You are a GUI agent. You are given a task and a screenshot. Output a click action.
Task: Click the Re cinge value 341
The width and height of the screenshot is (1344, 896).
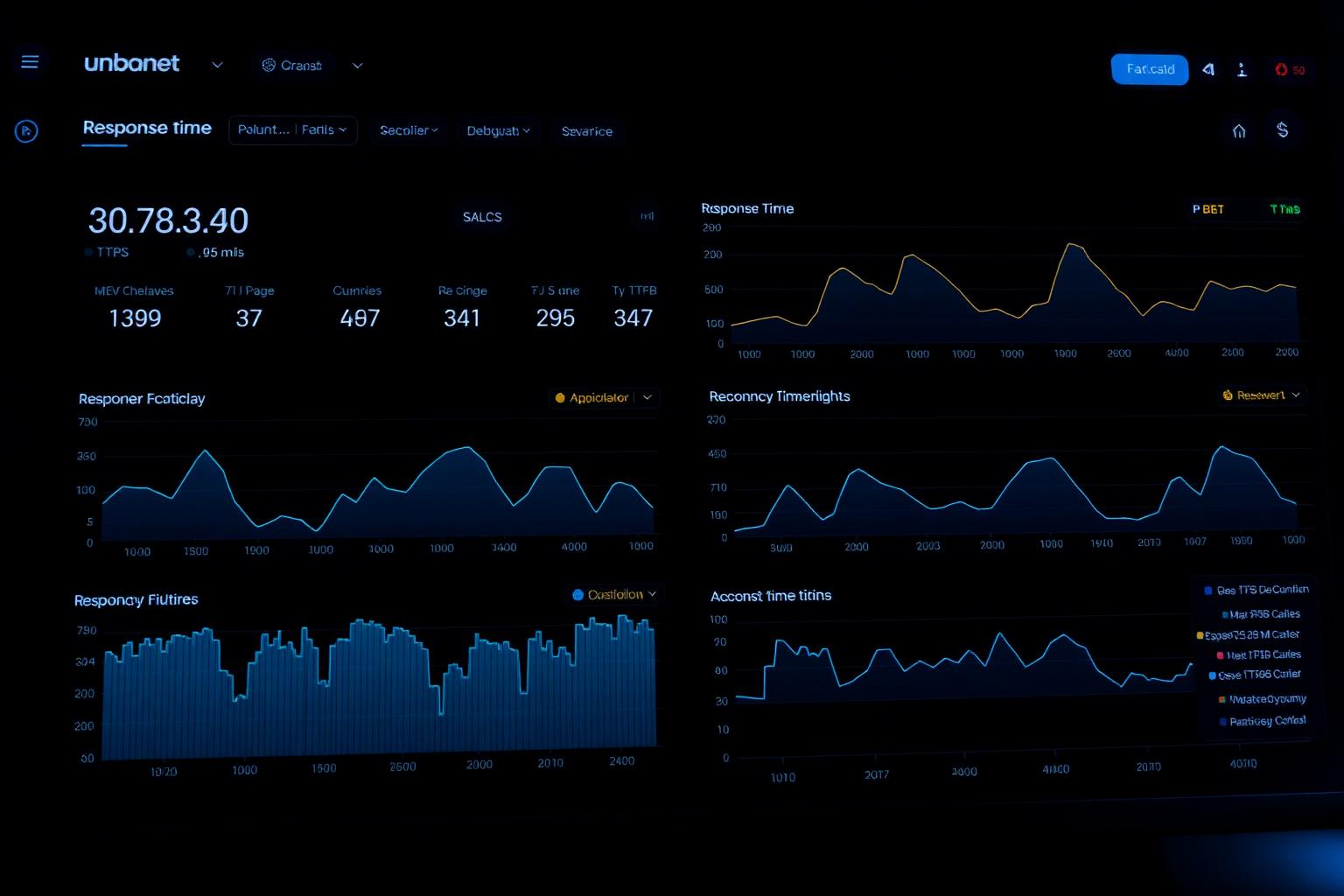pyautogui.click(x=462, y=318)
